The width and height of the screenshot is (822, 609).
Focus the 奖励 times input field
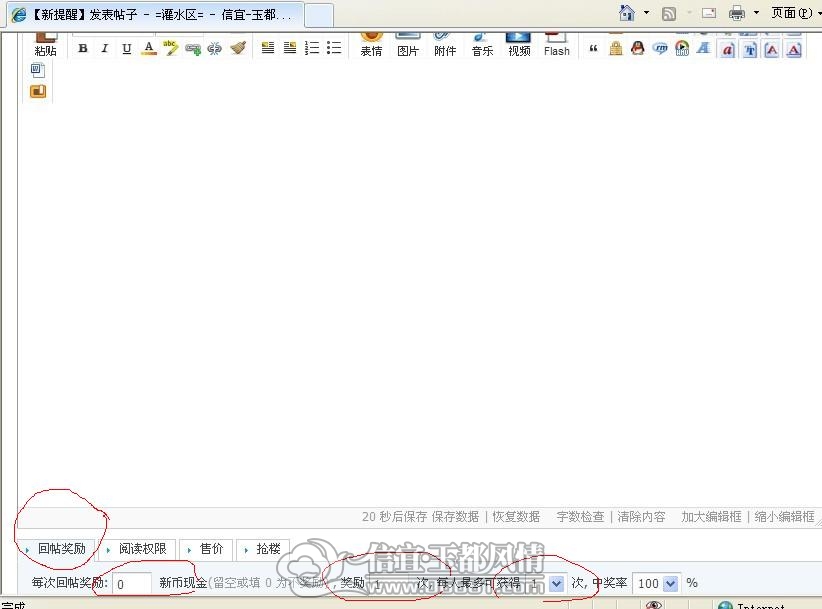tap(392, 583)
